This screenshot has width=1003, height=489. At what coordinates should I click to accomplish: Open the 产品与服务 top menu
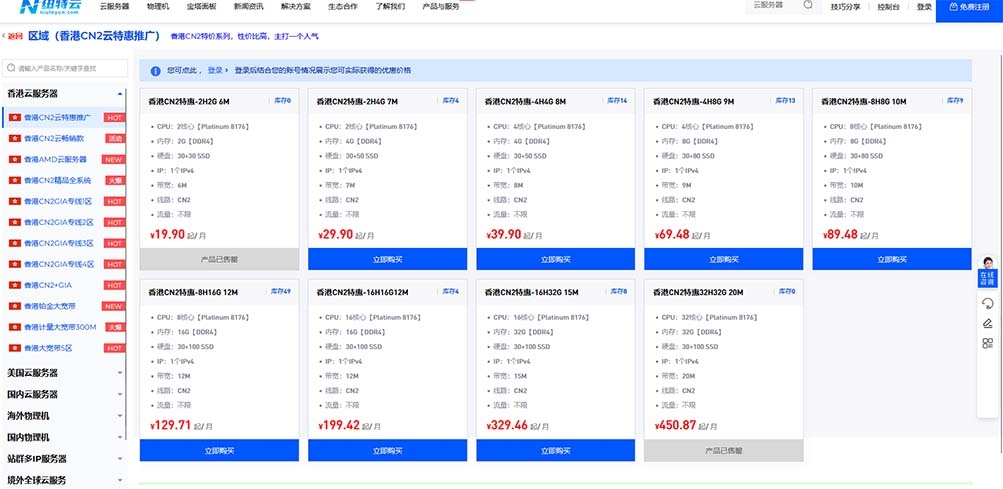click(441, 6)
